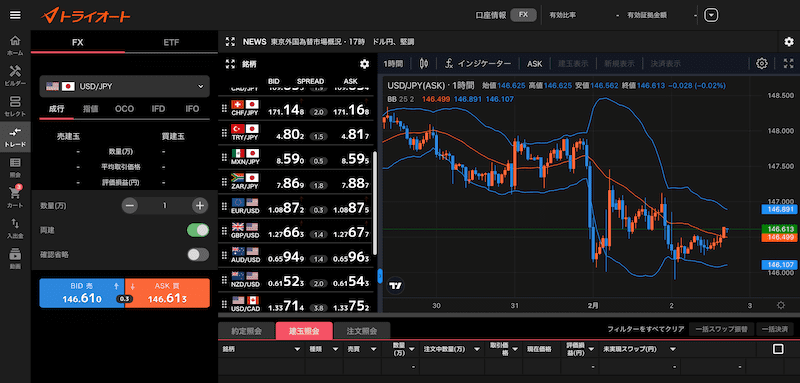Open the Builder (ビルダー) sidebar icon
The image size is (800, 383).
pyautogui.click(x=15, y=74)
